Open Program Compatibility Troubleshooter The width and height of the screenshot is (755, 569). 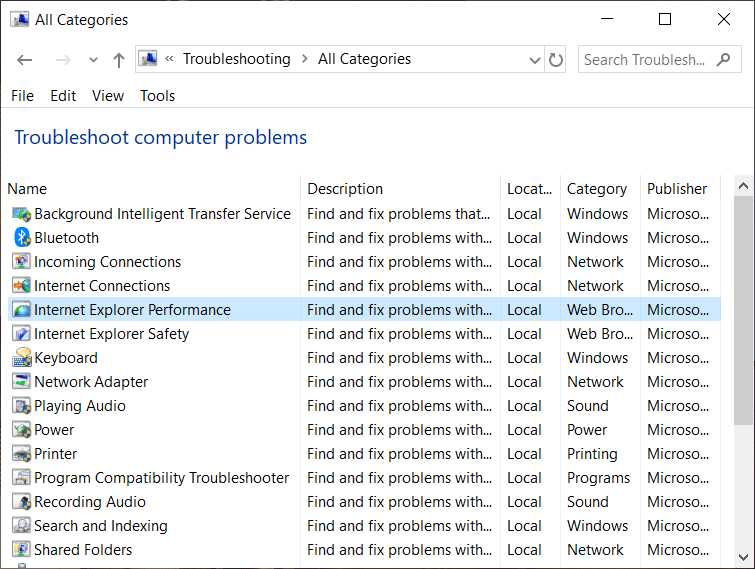tap(161, 478)
